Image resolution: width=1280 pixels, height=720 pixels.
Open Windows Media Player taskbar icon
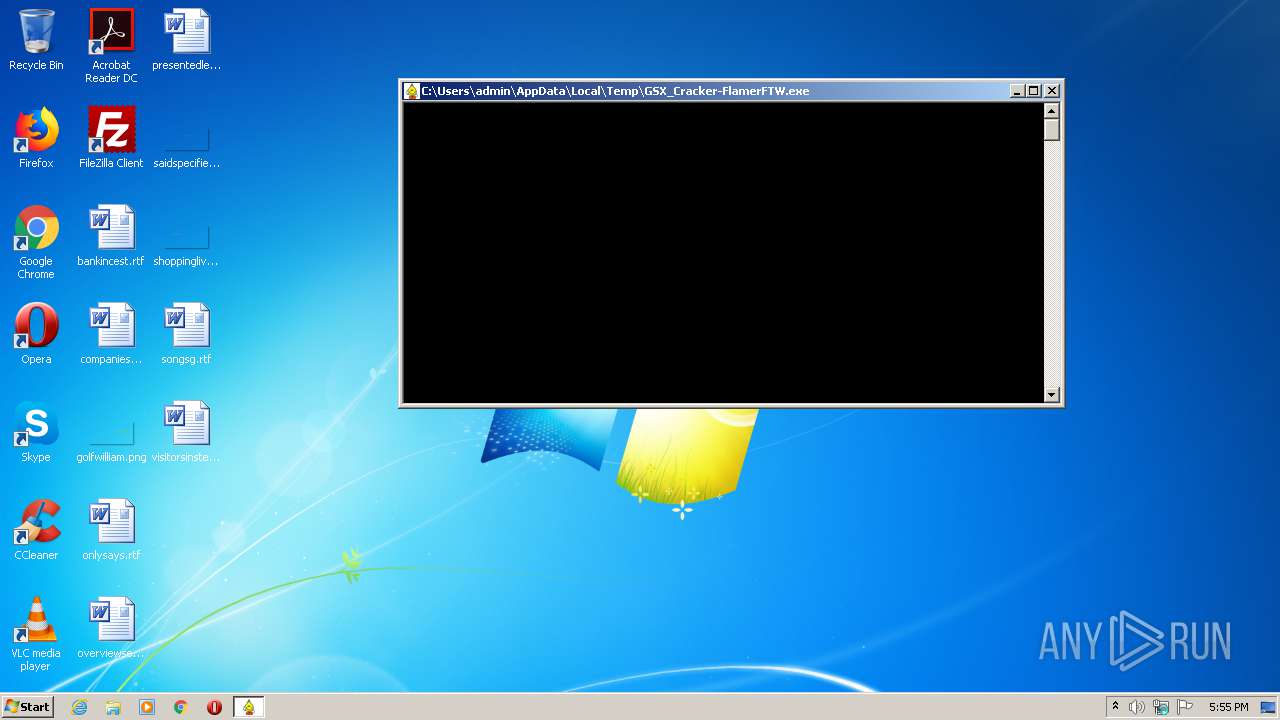pos(147,707)
